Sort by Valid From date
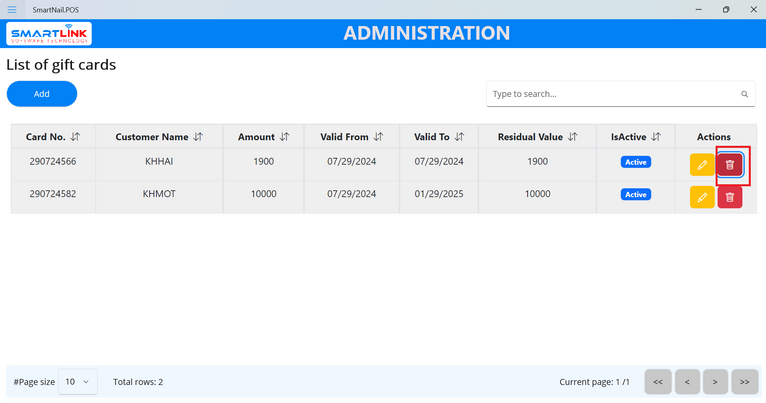The width and height of the screenshot is (766, 403). (378, 137)
